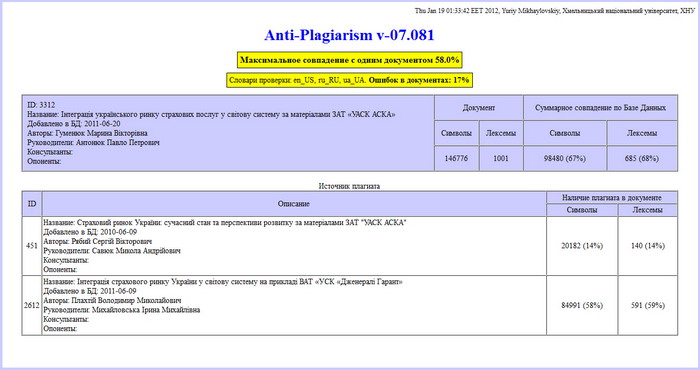This screenshot has height=370, width=700.
Task: Click the timestamp and university header text
Action: click(x=554, y=11)
